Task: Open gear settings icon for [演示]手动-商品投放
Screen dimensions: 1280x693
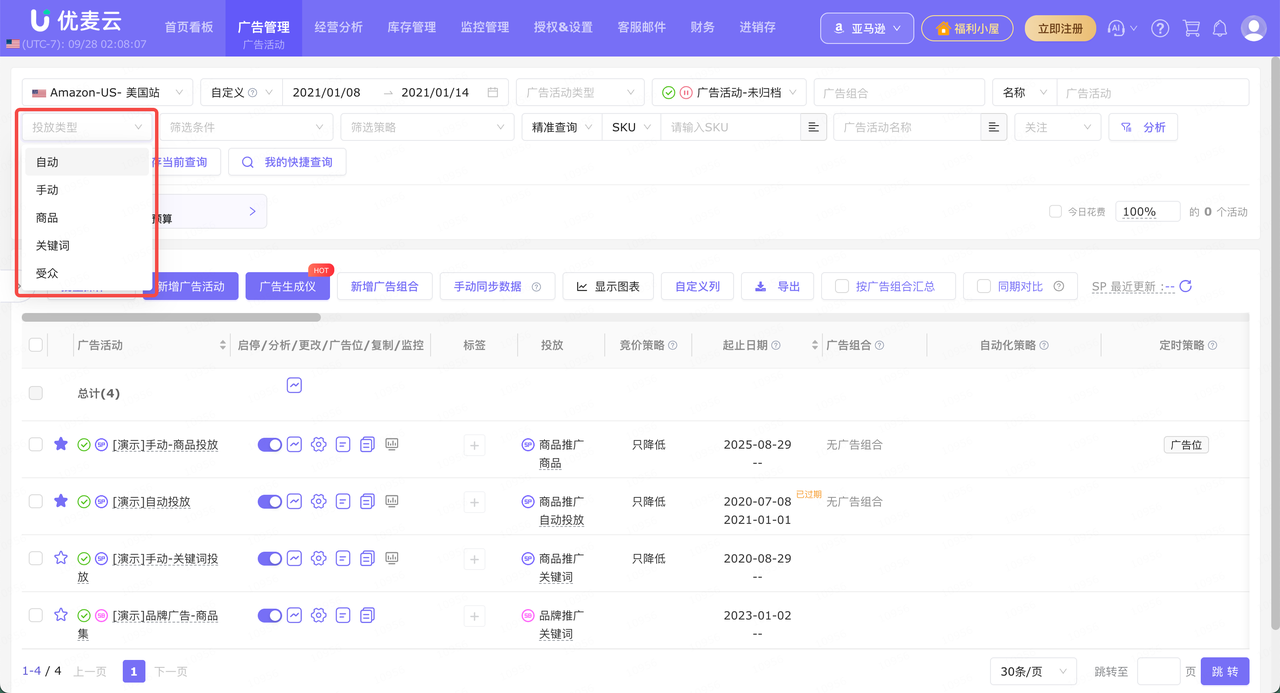Action: click(x=319, y=444)
